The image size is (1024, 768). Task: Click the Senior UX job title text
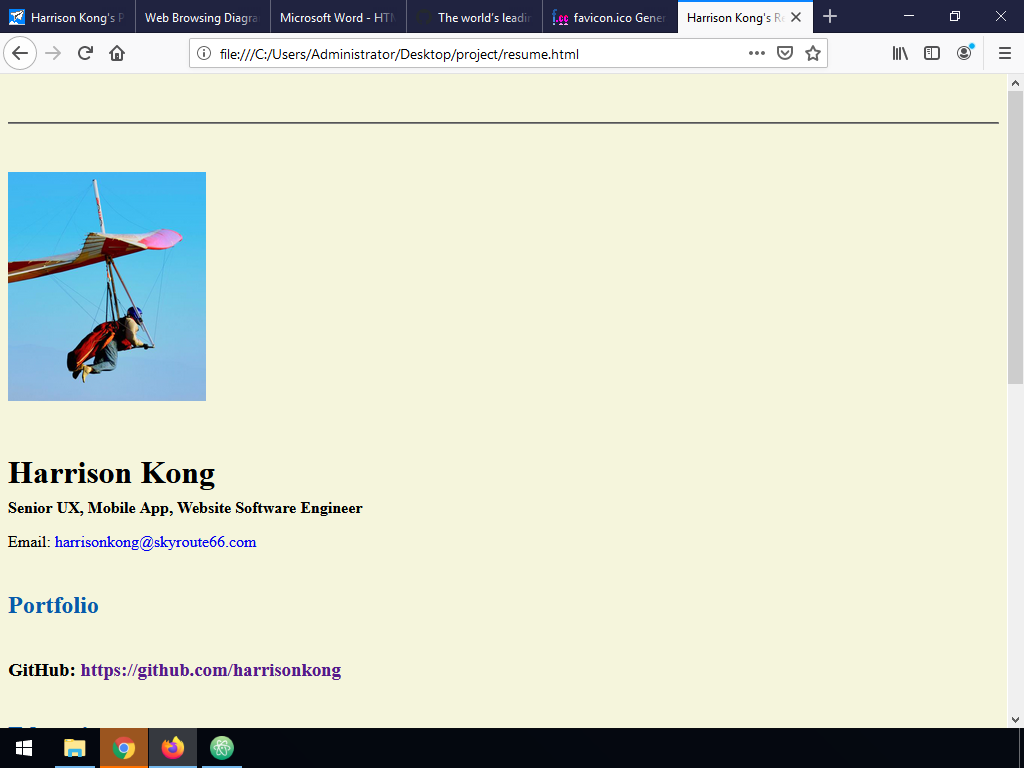point(185,508)
